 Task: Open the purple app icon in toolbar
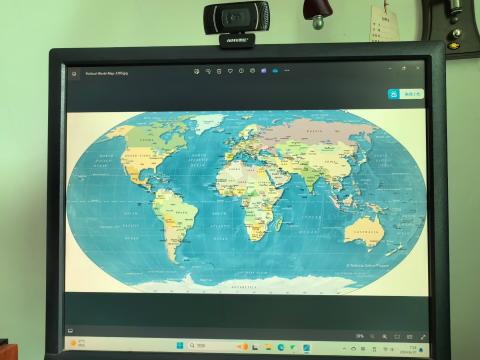click(264, 71)
